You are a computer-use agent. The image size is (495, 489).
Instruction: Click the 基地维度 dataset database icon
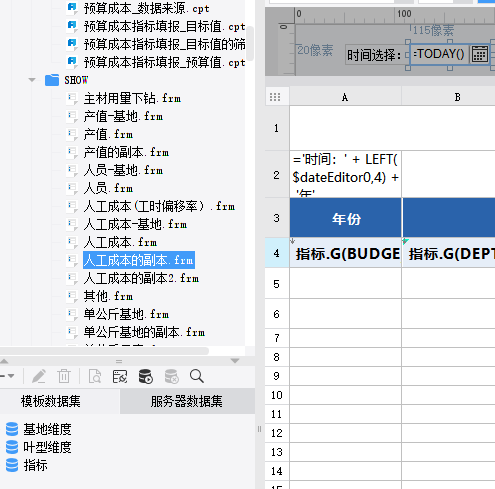(x=12, y=429)
